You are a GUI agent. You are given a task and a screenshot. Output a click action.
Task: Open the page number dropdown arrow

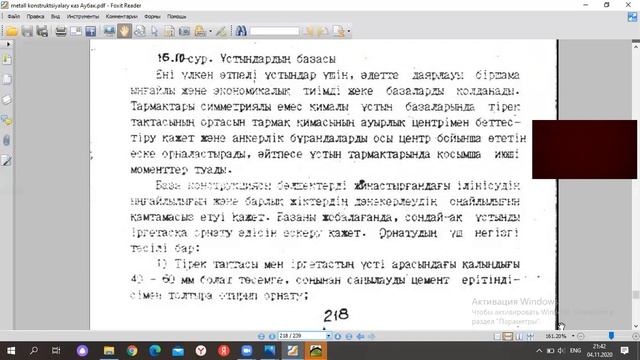tap(329, 336)
